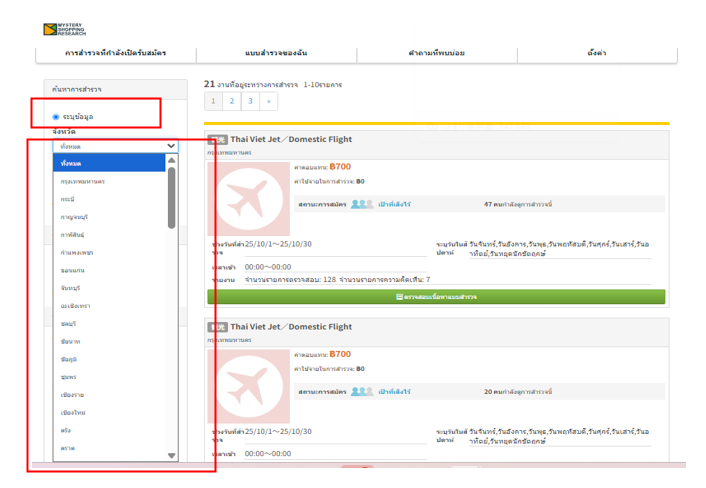This screenshot has height=488, width=706.
Task: Click the scroll-up arrow in the province list
Action: click(172, 160)
